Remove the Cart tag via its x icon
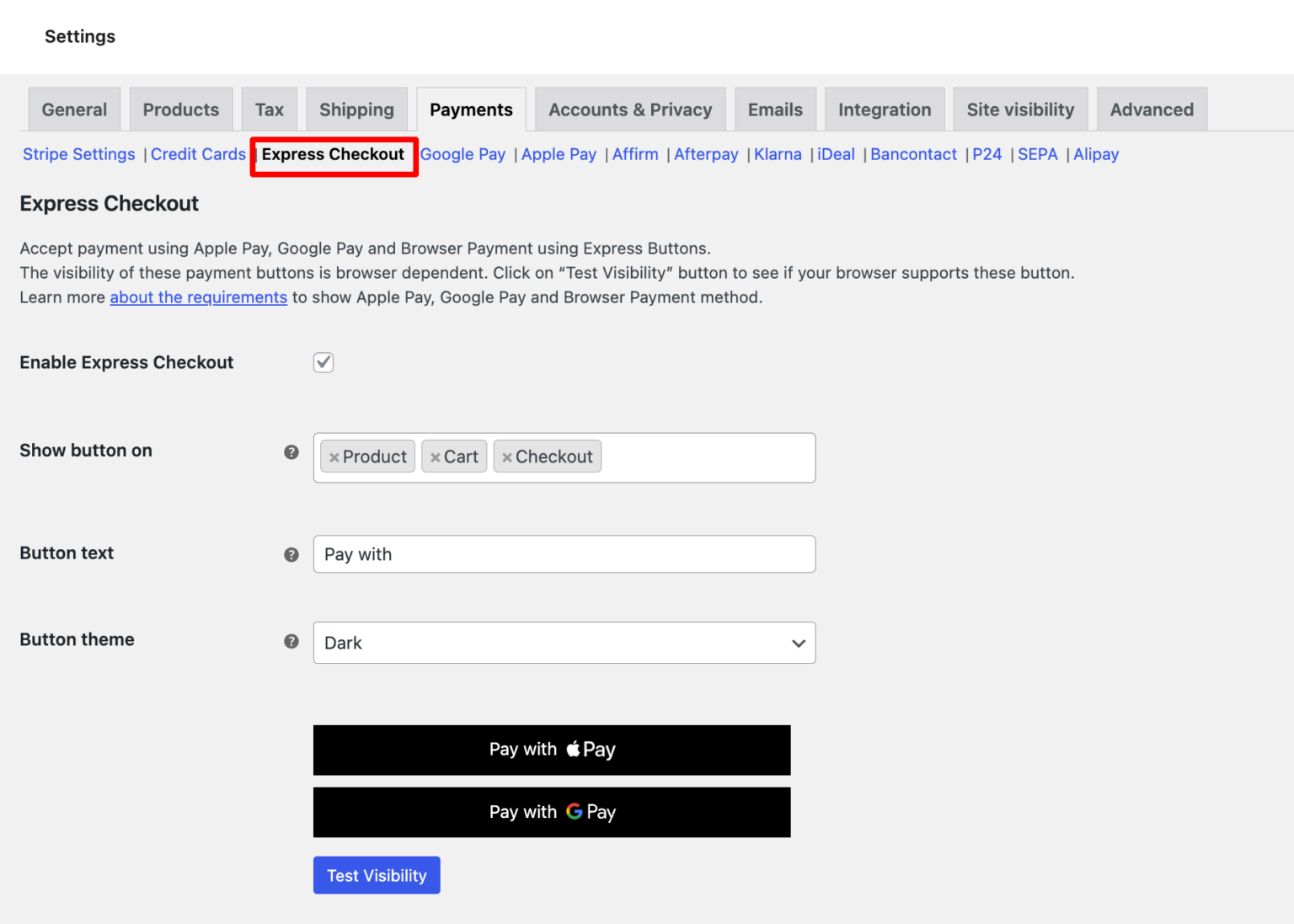Screen dimensions: 1294x924 (x=436, y=457)
